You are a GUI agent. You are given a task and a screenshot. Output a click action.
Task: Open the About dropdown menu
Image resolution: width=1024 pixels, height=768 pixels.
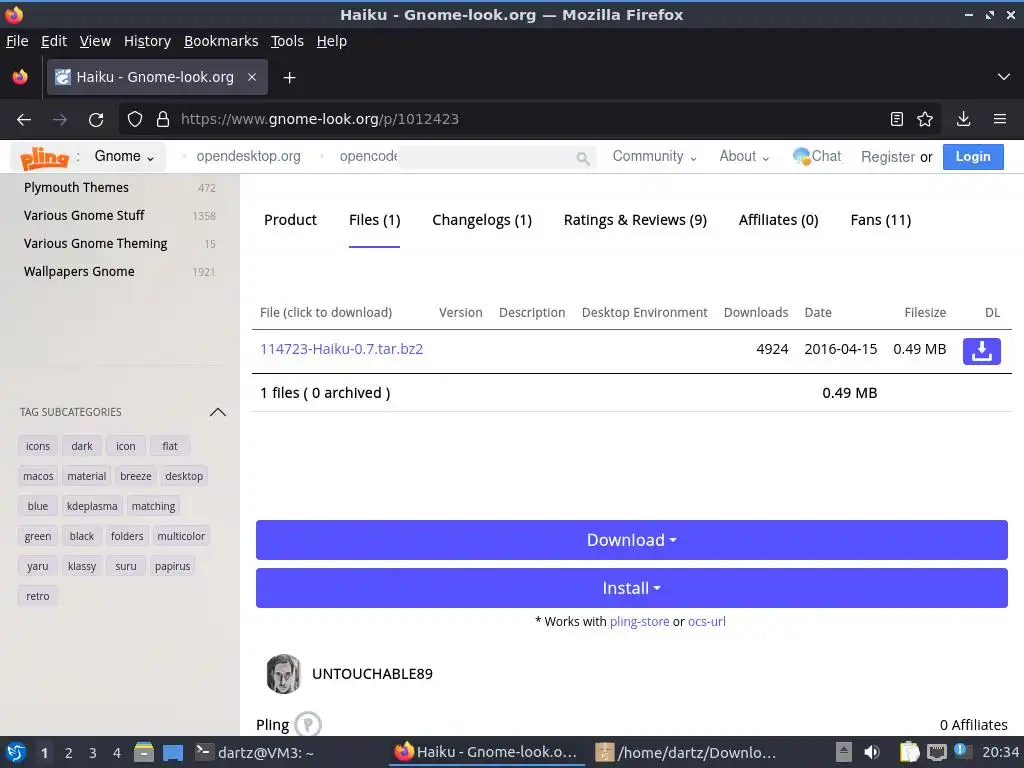[x=744, y=157]
